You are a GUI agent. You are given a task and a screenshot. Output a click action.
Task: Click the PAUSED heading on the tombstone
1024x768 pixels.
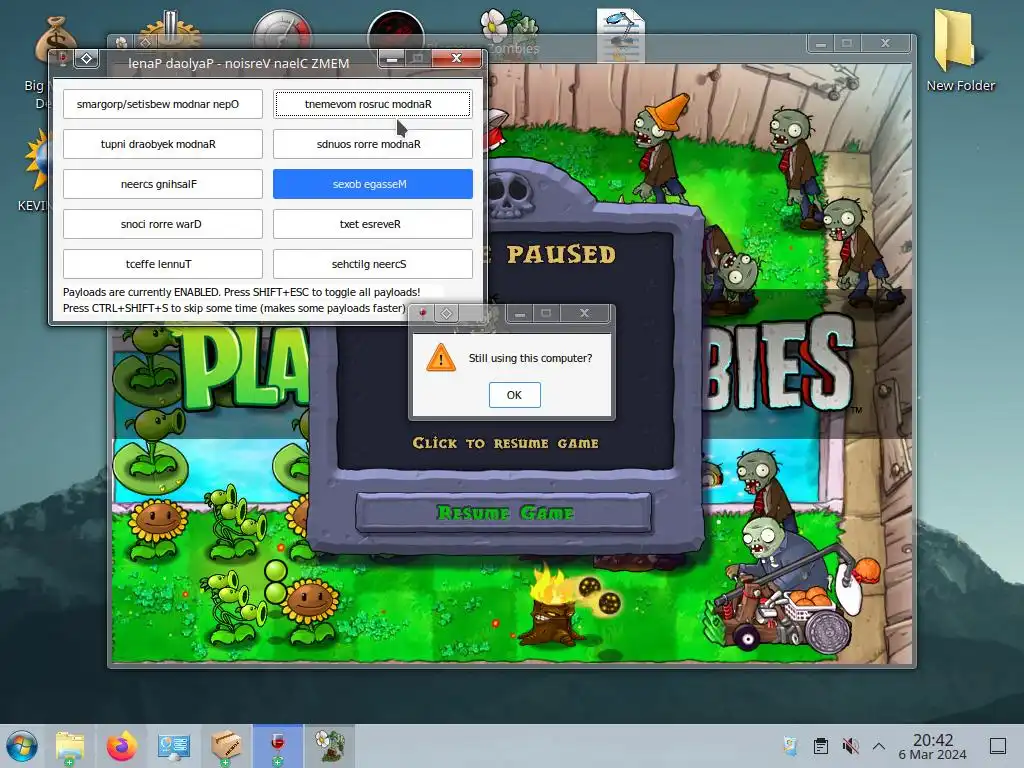tap(561, 254)
